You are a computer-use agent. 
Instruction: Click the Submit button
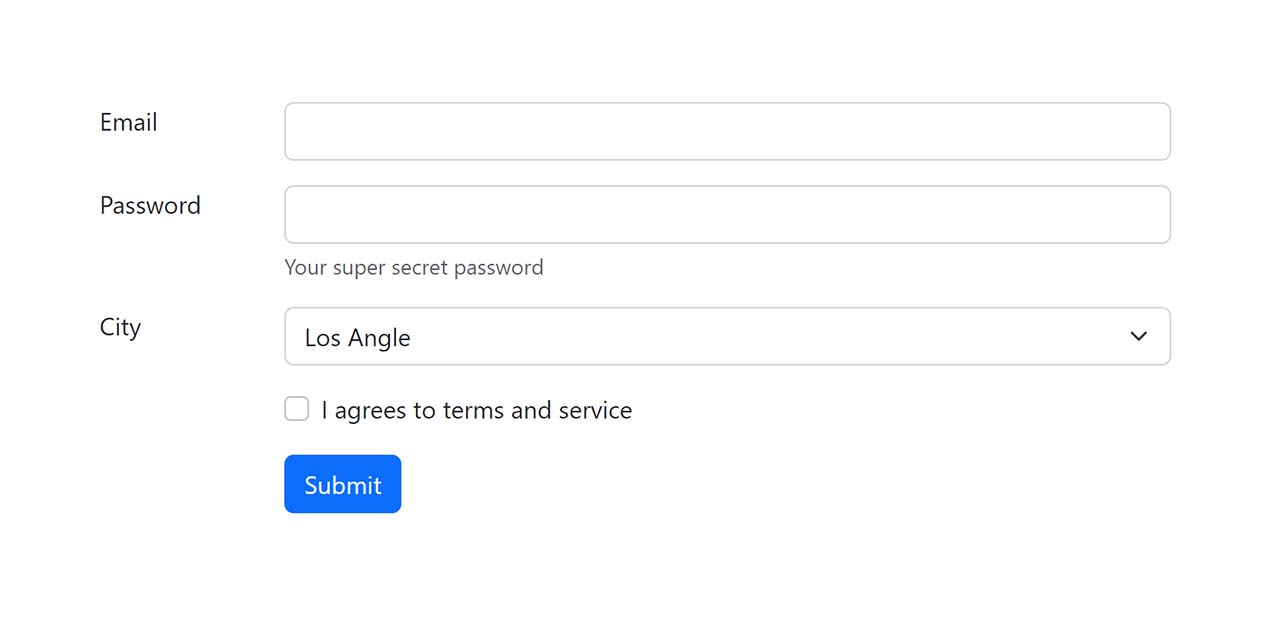pos(342,484)
